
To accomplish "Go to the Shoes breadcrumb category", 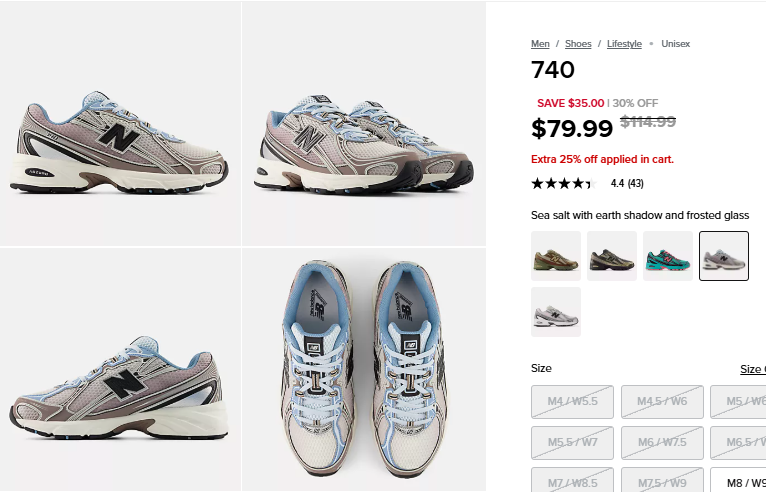I will point(578,44).
